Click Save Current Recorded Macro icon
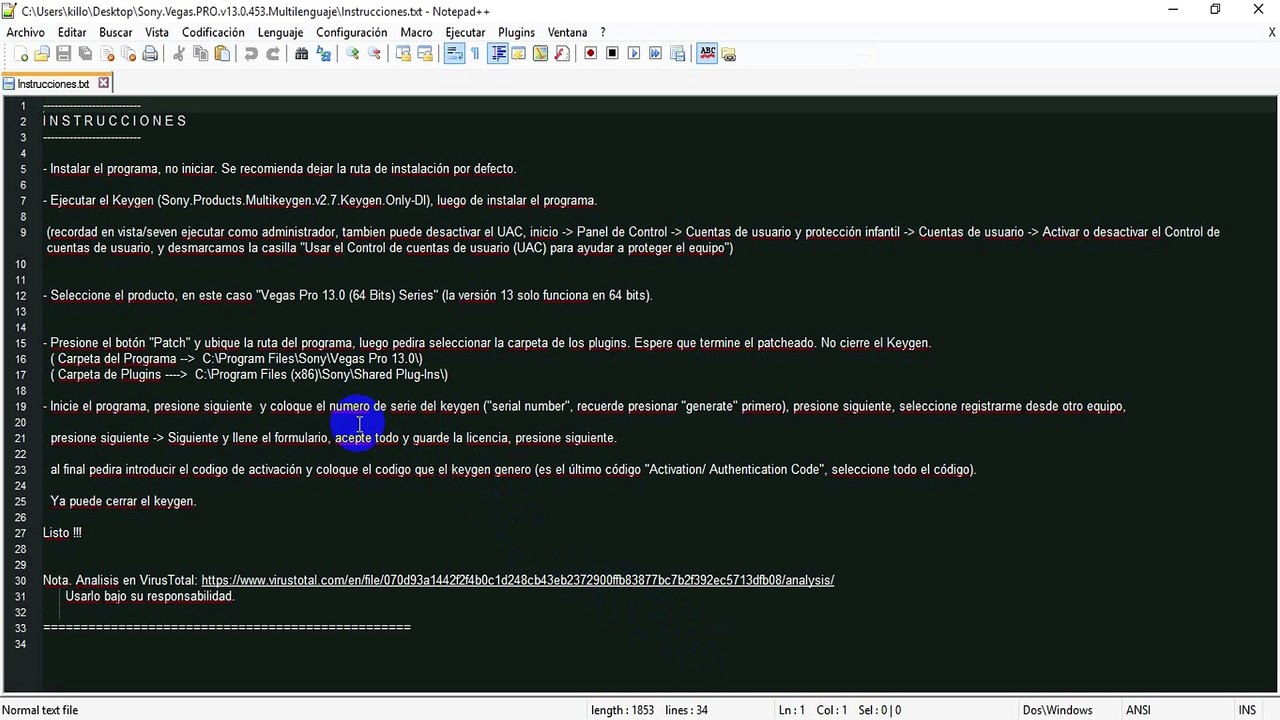Image resolution: width=1280 pixels, height=720 pixels. [x=677, y=54]
